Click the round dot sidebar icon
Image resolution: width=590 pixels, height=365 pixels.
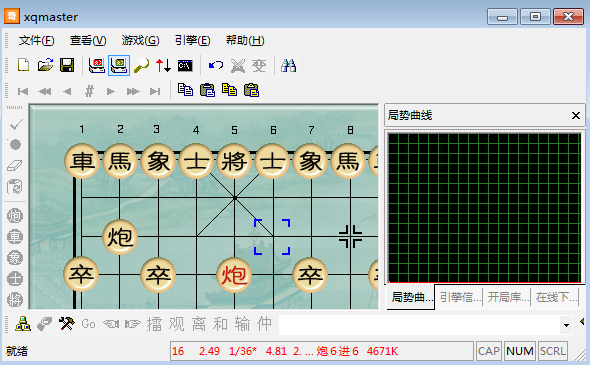pos(15,144)
